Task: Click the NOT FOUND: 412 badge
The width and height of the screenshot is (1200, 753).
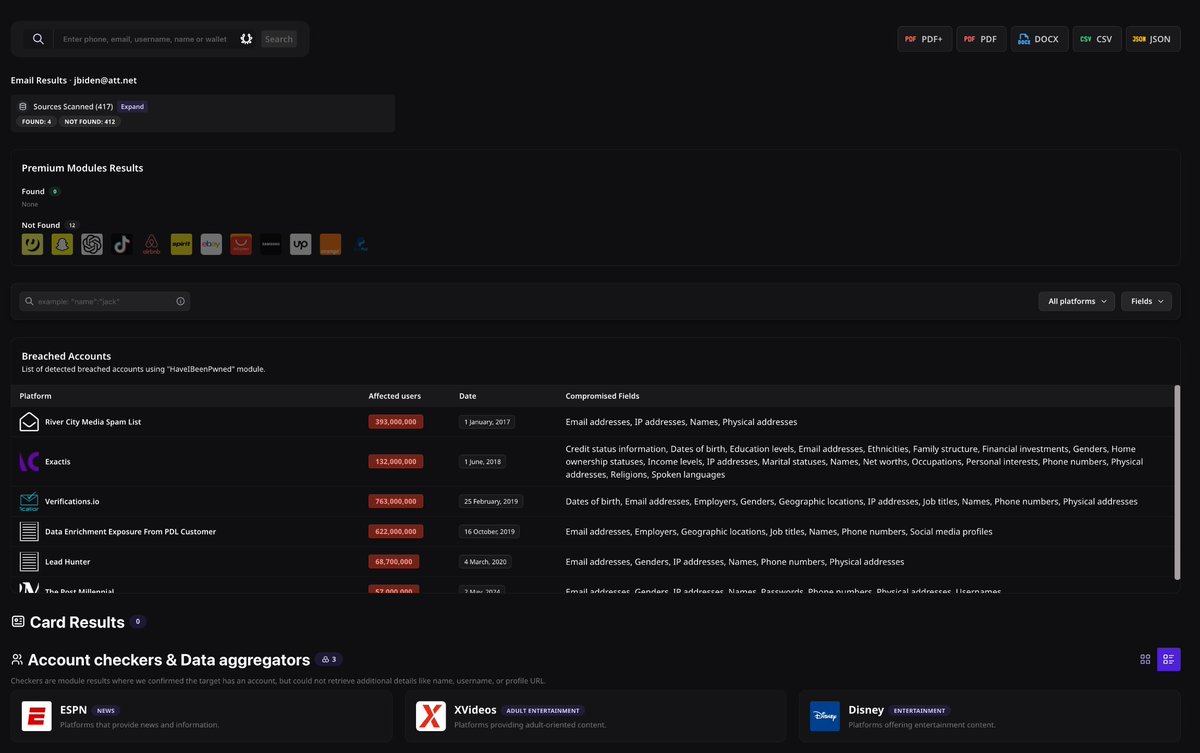Action: (90, 122)
